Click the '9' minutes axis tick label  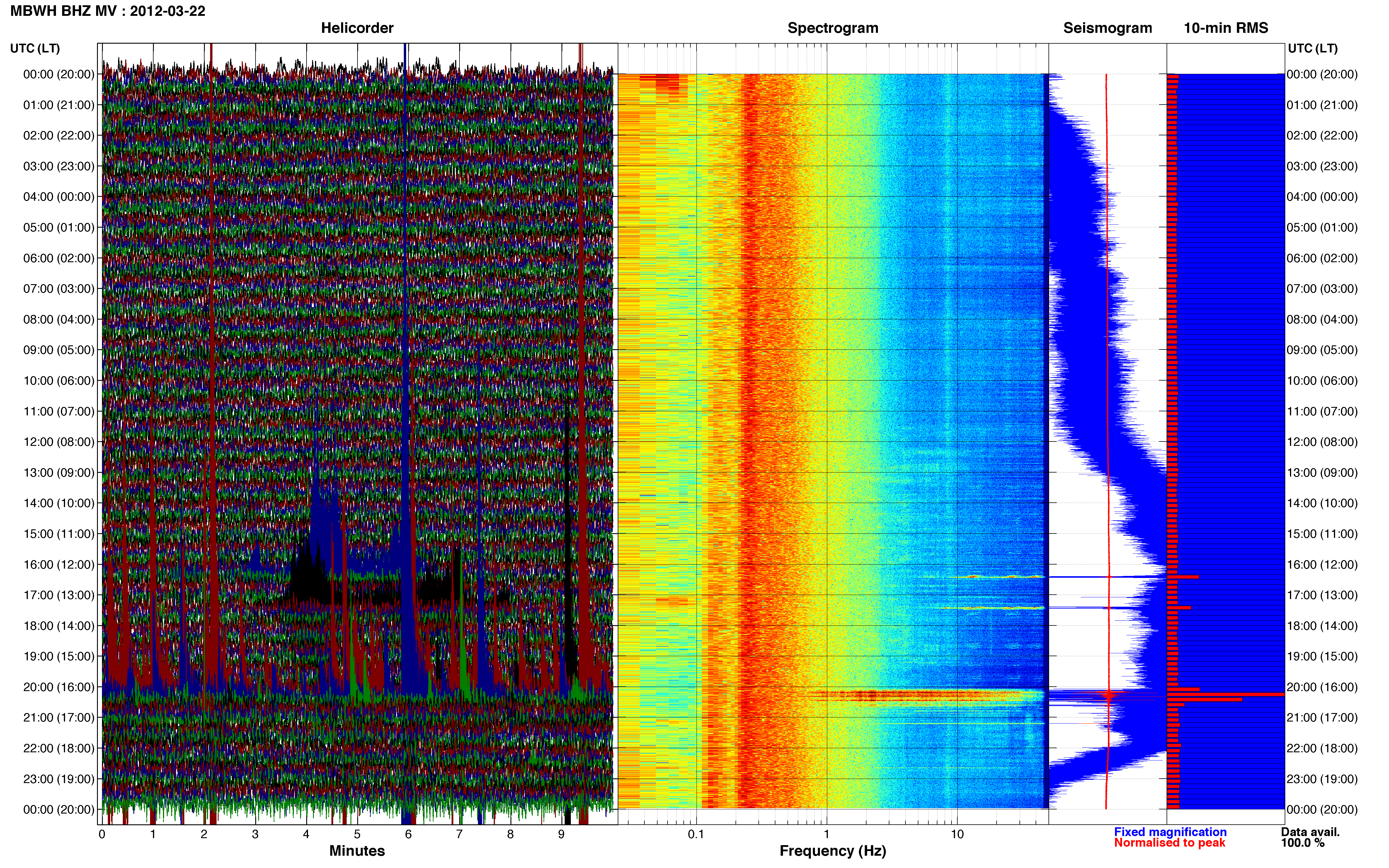[561, 834]
